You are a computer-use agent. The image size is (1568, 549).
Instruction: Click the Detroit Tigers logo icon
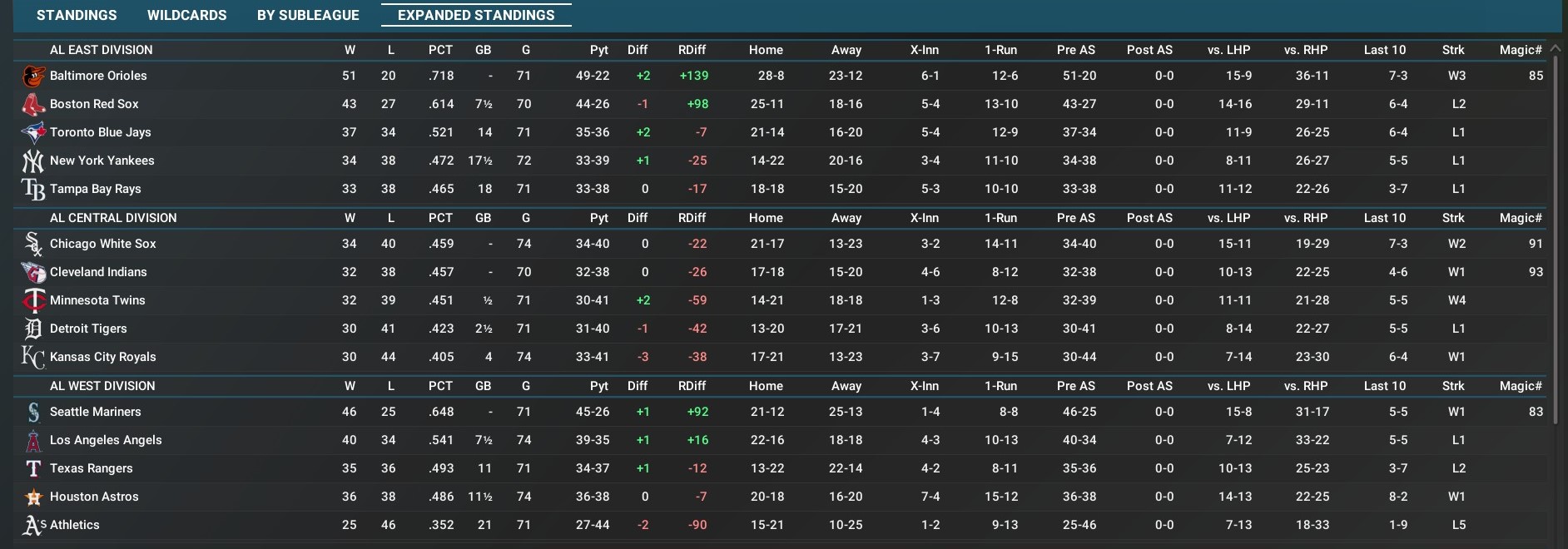point(33,329)
